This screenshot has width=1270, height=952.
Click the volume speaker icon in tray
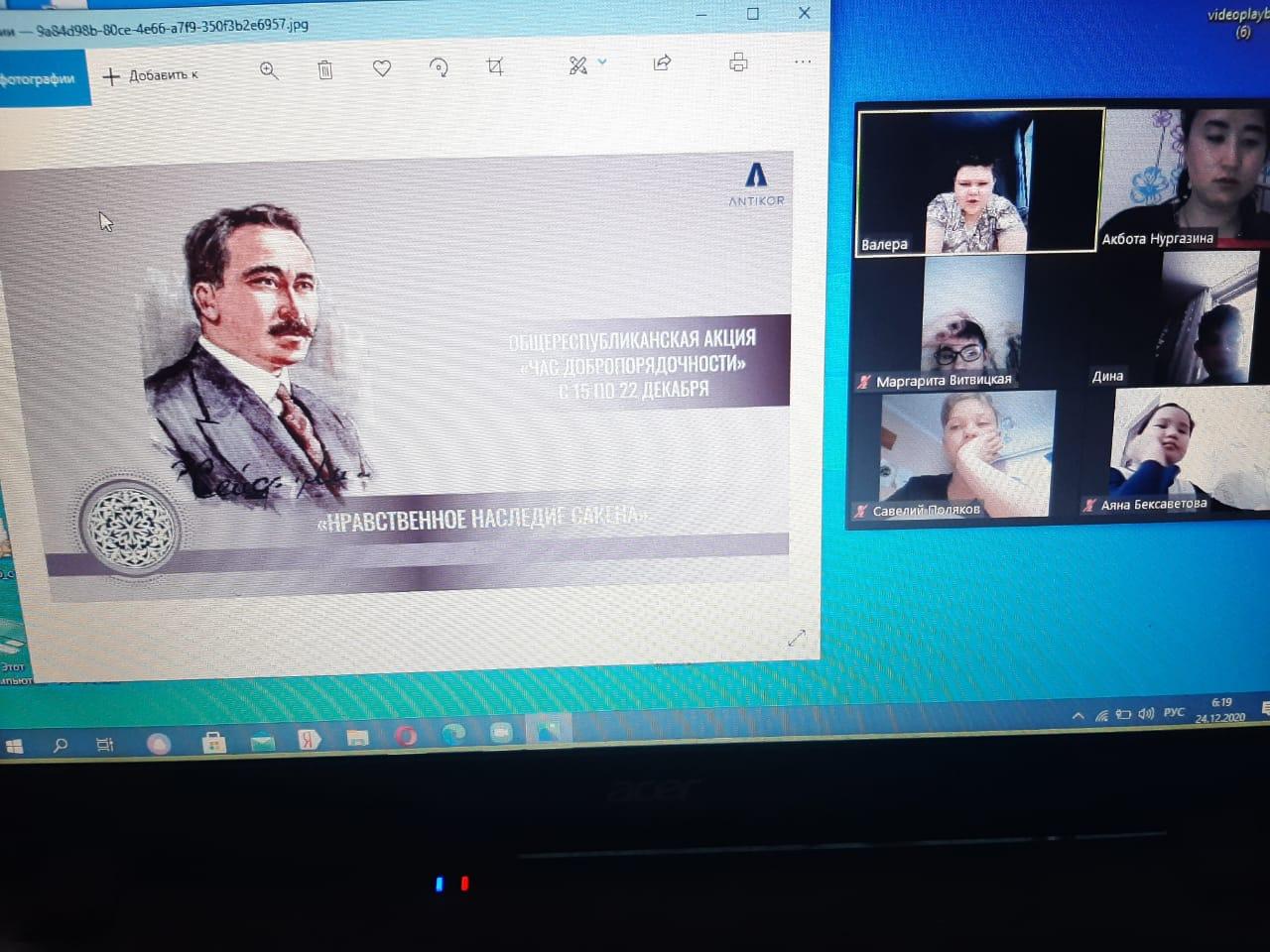1146,714
